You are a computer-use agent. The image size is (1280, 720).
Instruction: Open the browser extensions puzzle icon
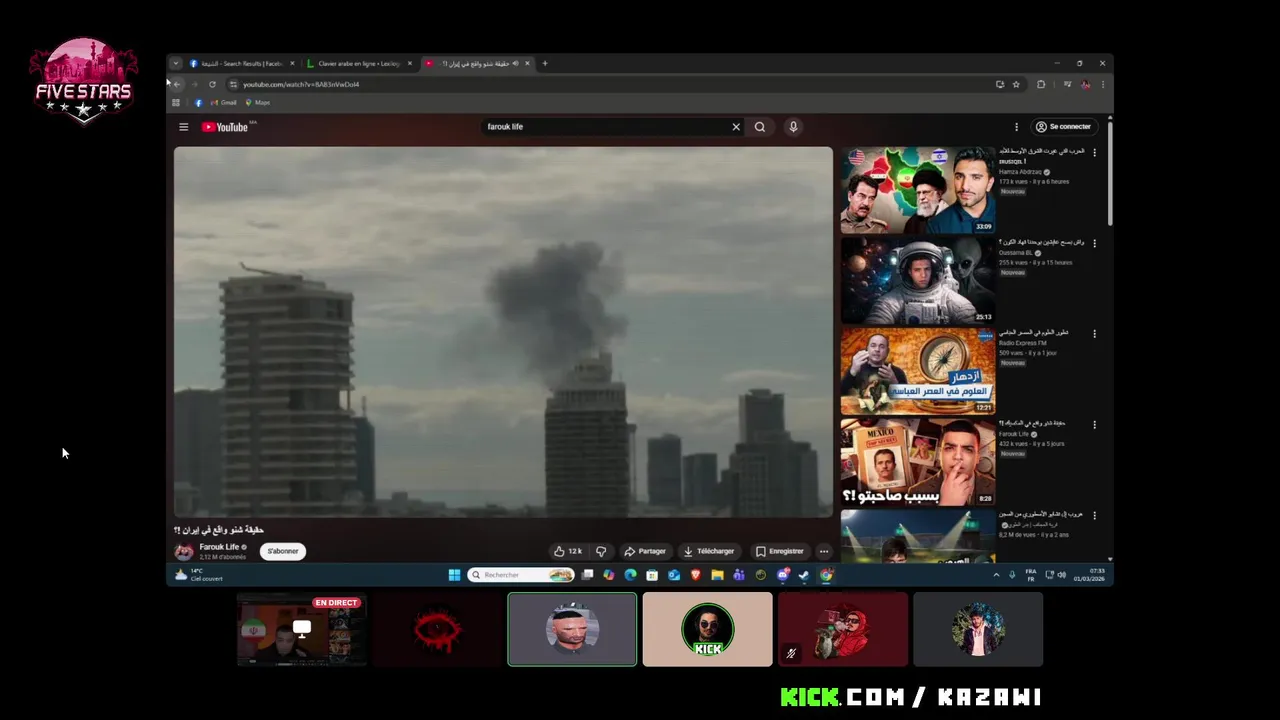1041,84
